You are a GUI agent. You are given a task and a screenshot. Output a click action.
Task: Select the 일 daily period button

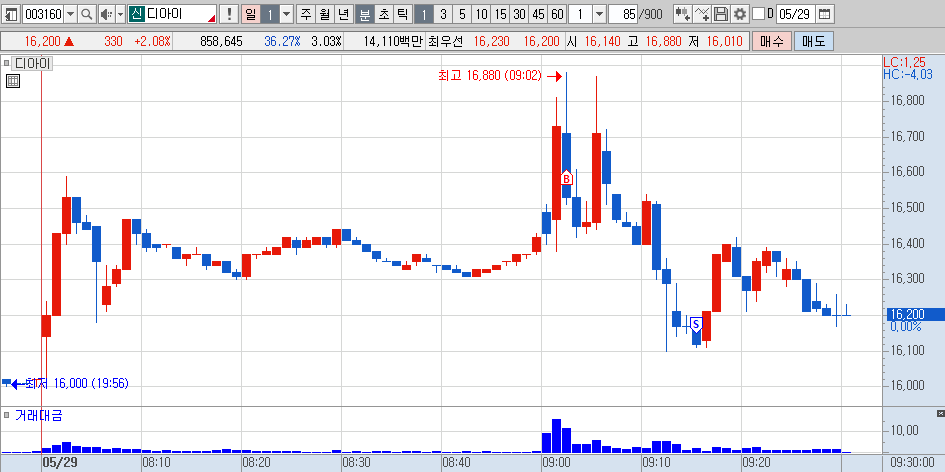251,14
